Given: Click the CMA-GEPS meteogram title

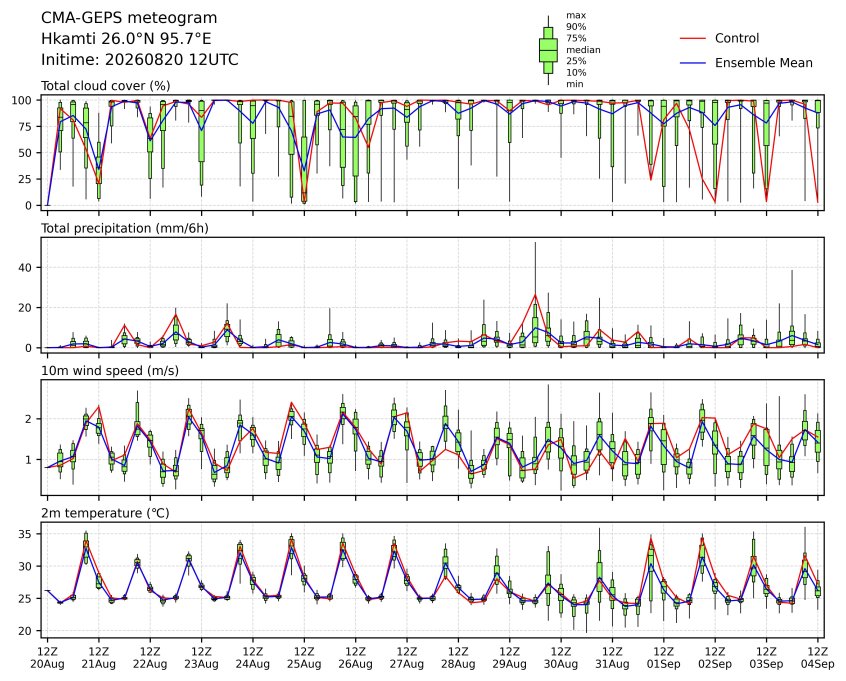Looking at the screenshot, I should point(129,18).
